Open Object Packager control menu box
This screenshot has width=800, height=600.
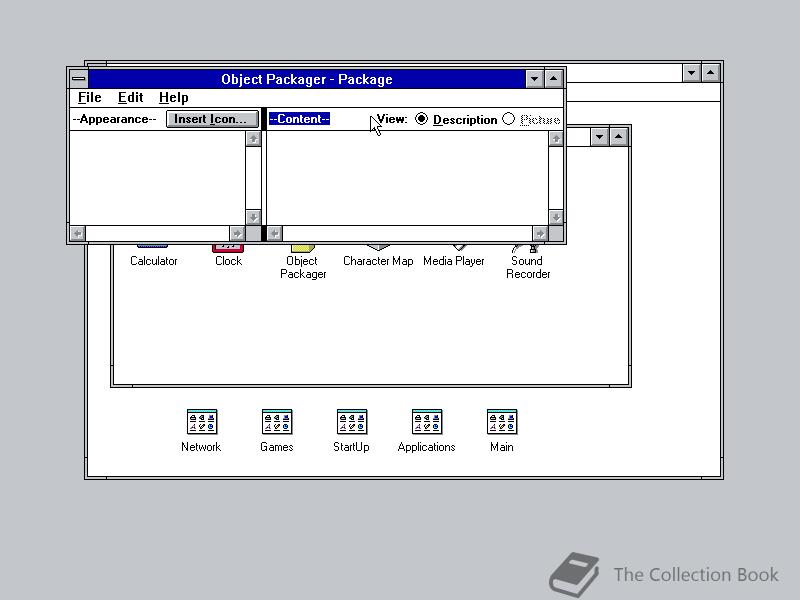pyautogui.click(x=79, y=79)
